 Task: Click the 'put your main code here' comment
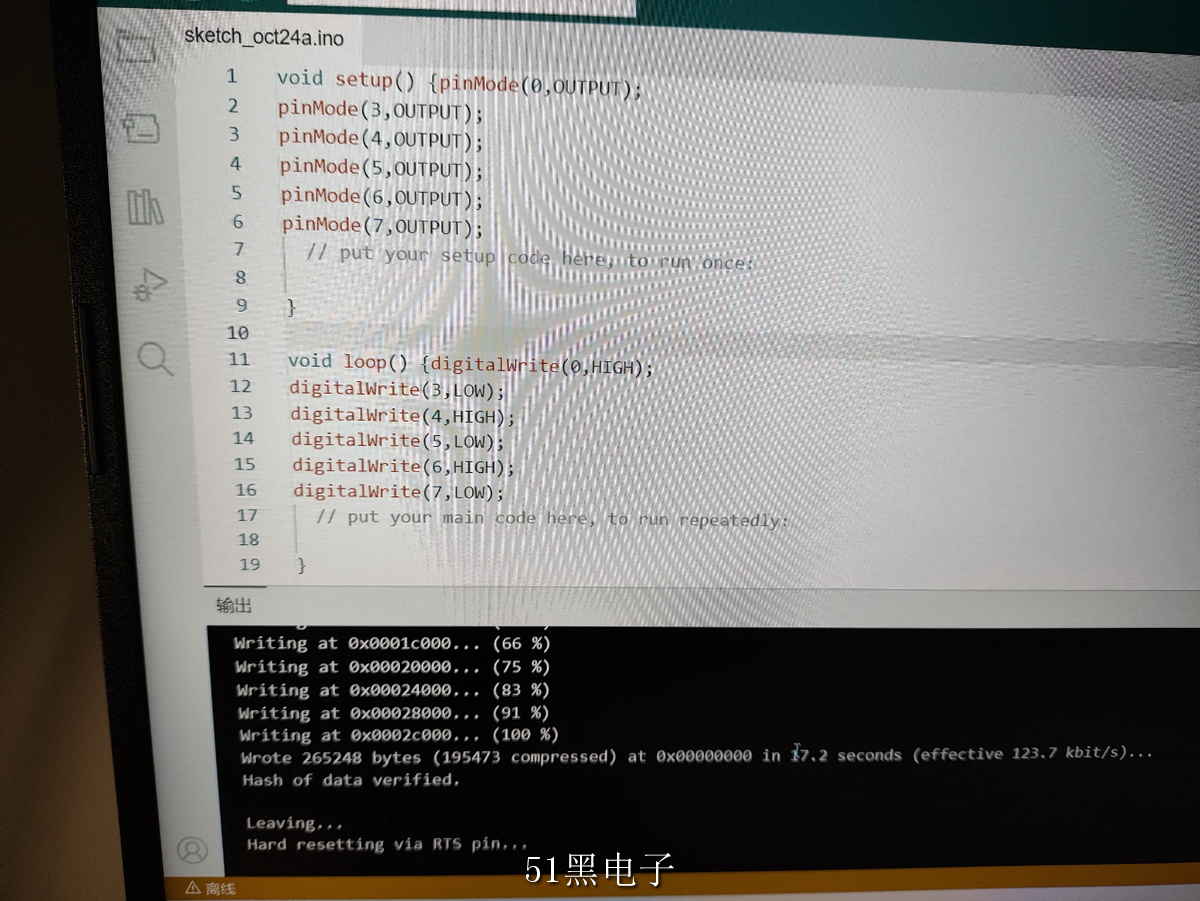pyautogui.click(x=553, y=518)
